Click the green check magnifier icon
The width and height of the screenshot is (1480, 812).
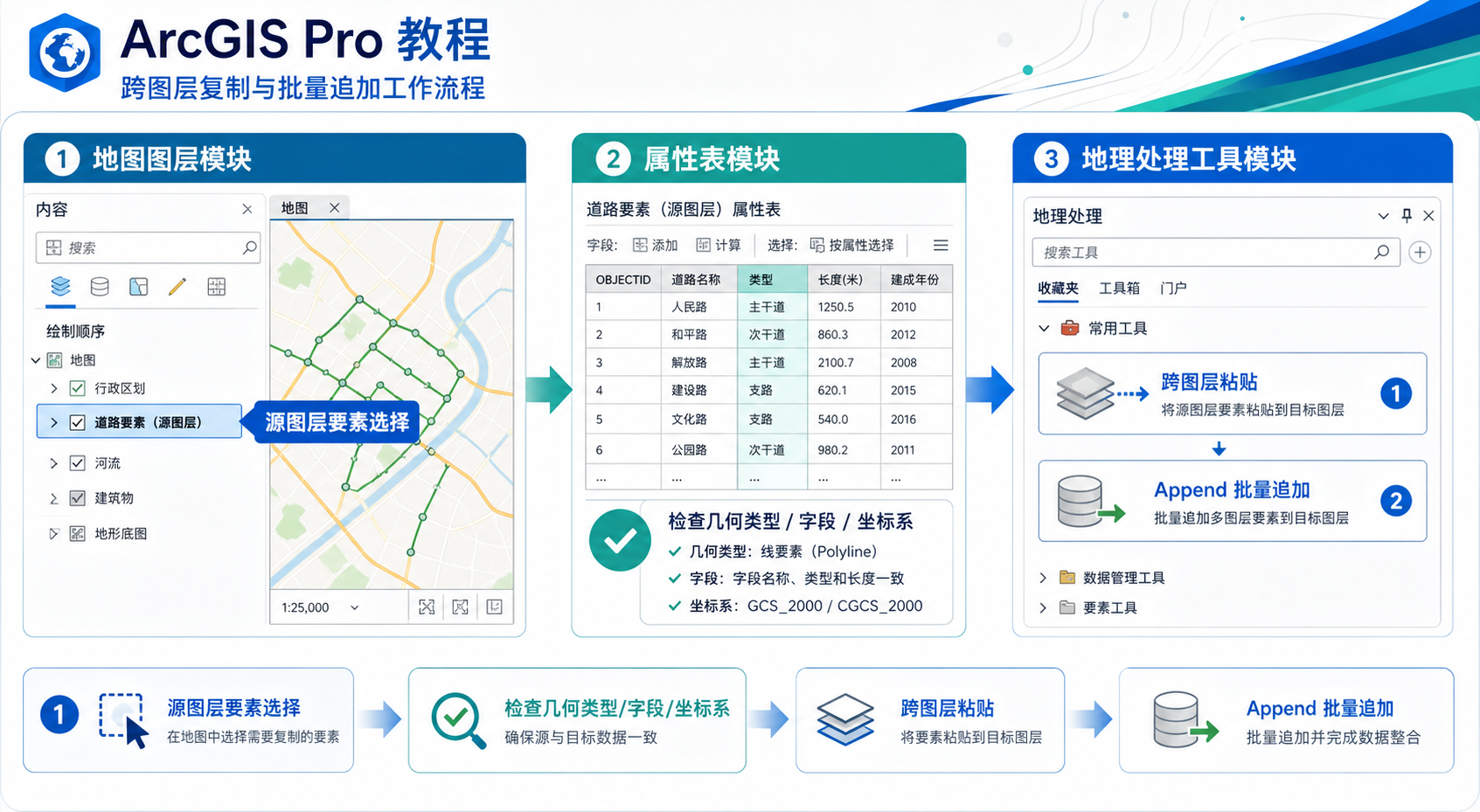[x=458, y=720]
